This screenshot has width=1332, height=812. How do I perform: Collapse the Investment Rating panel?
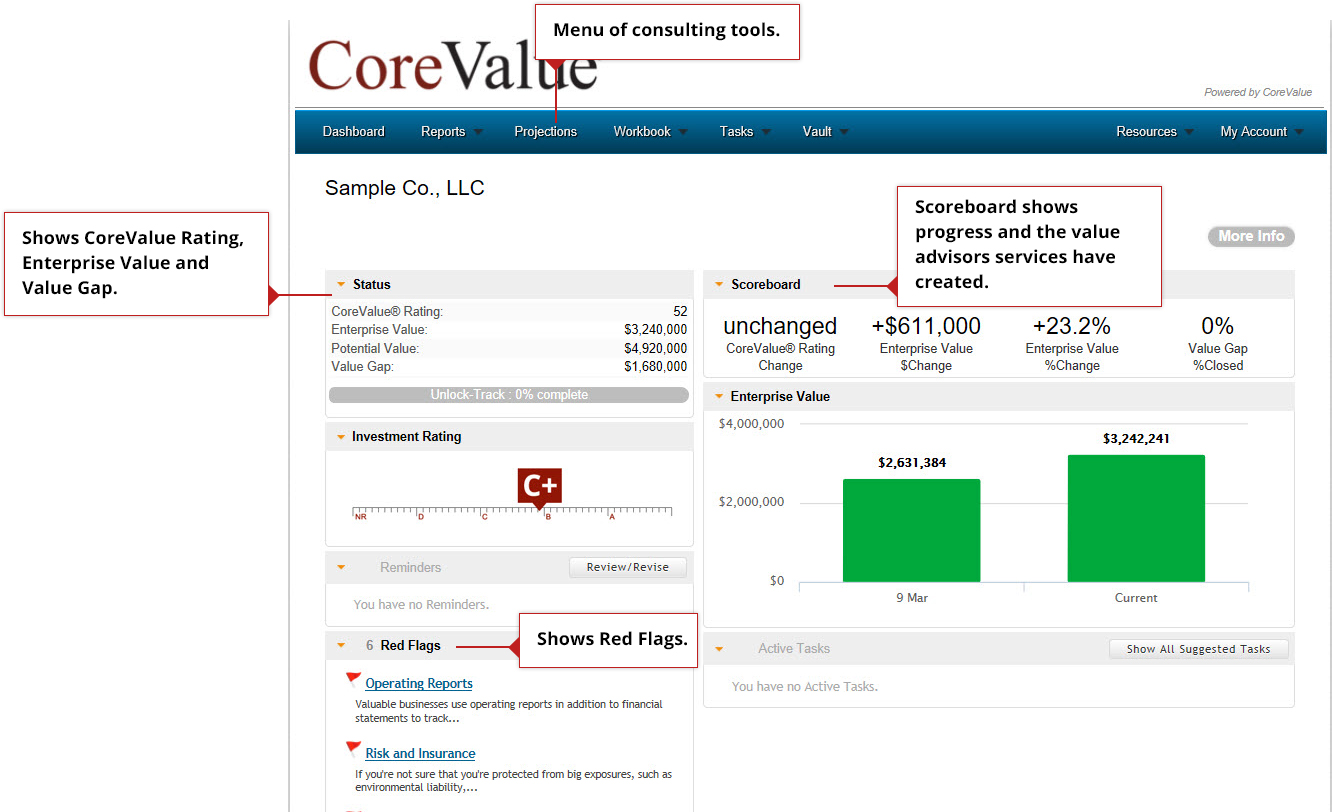point(341,437)
